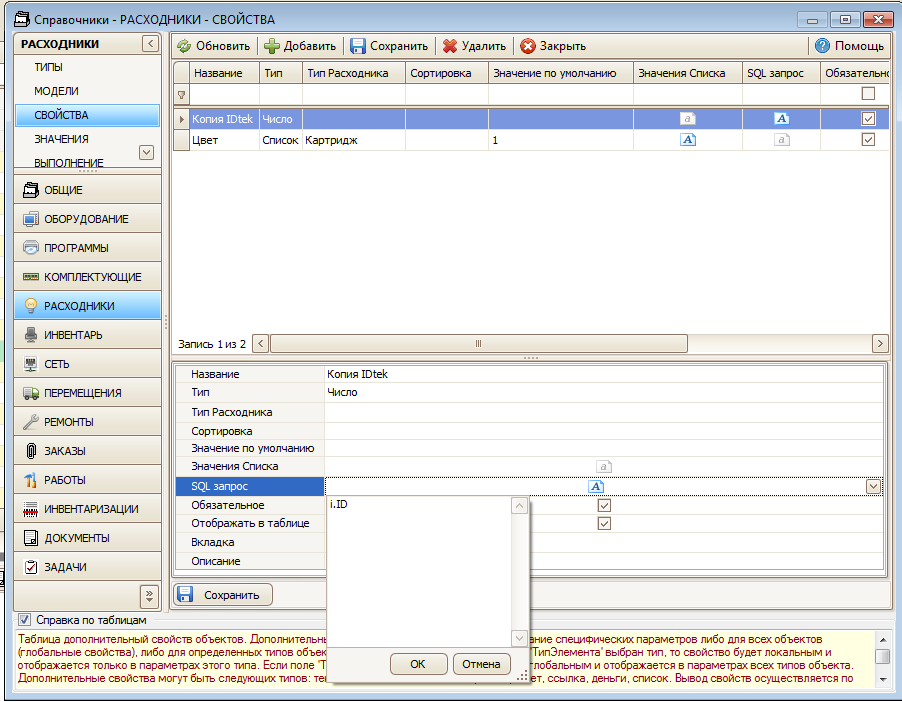Click the floppy disk Сохранить toolbar icon
902x702 pixels.
(x=358, y=46)
